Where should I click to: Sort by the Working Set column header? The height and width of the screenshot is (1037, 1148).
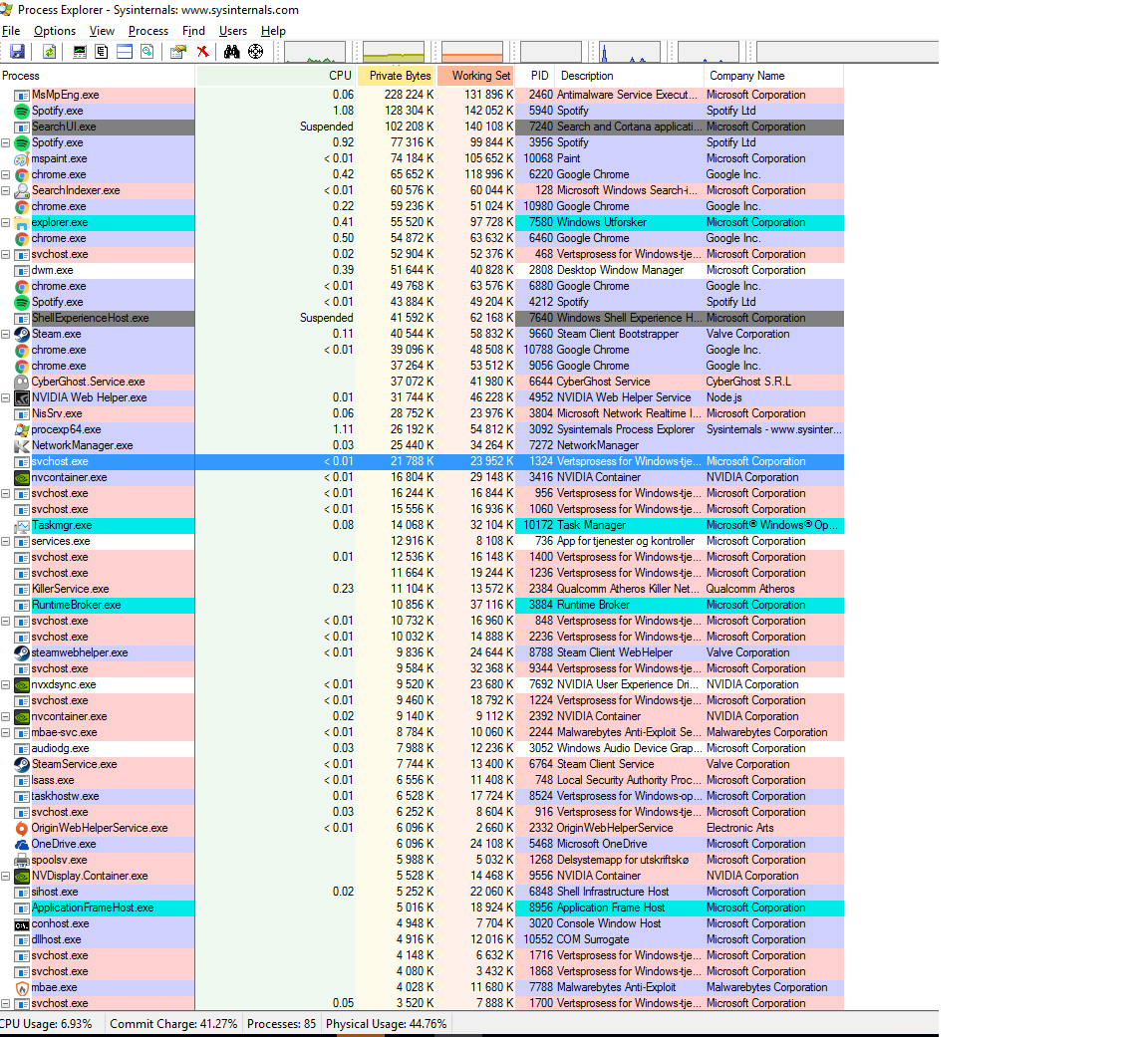(476, 76)
